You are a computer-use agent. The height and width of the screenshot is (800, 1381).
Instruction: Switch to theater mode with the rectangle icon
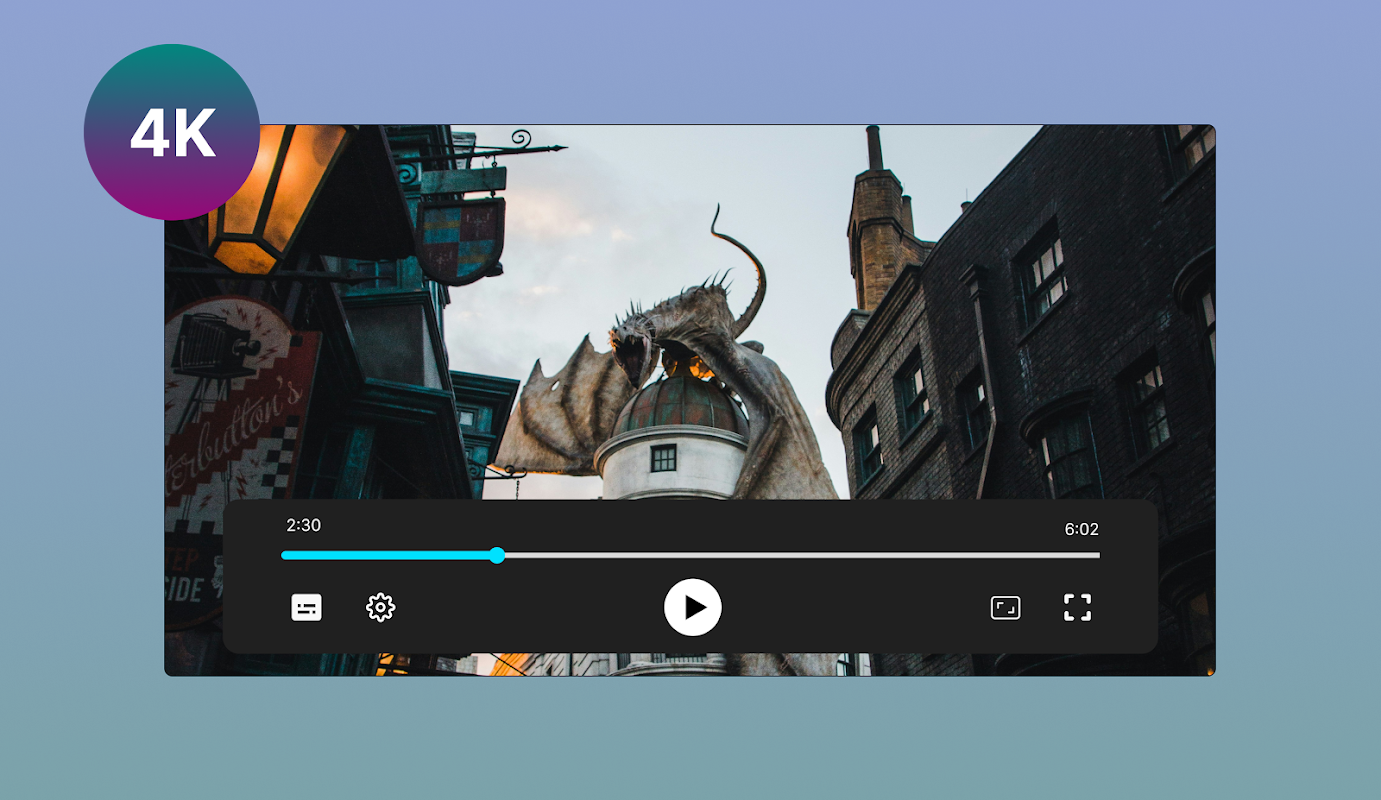click(1005, 607)
